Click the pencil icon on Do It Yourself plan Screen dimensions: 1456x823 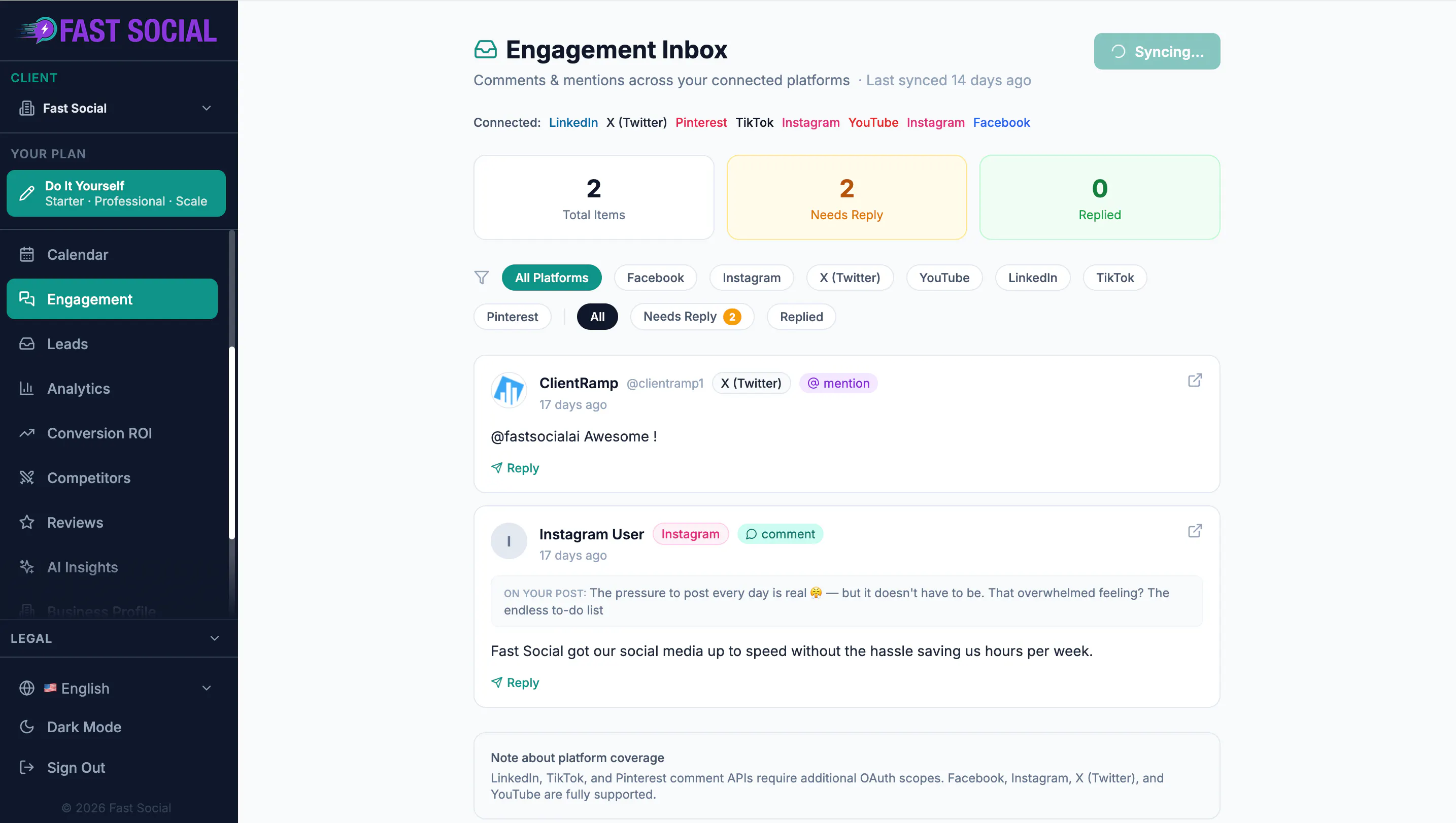coord(26,193)
